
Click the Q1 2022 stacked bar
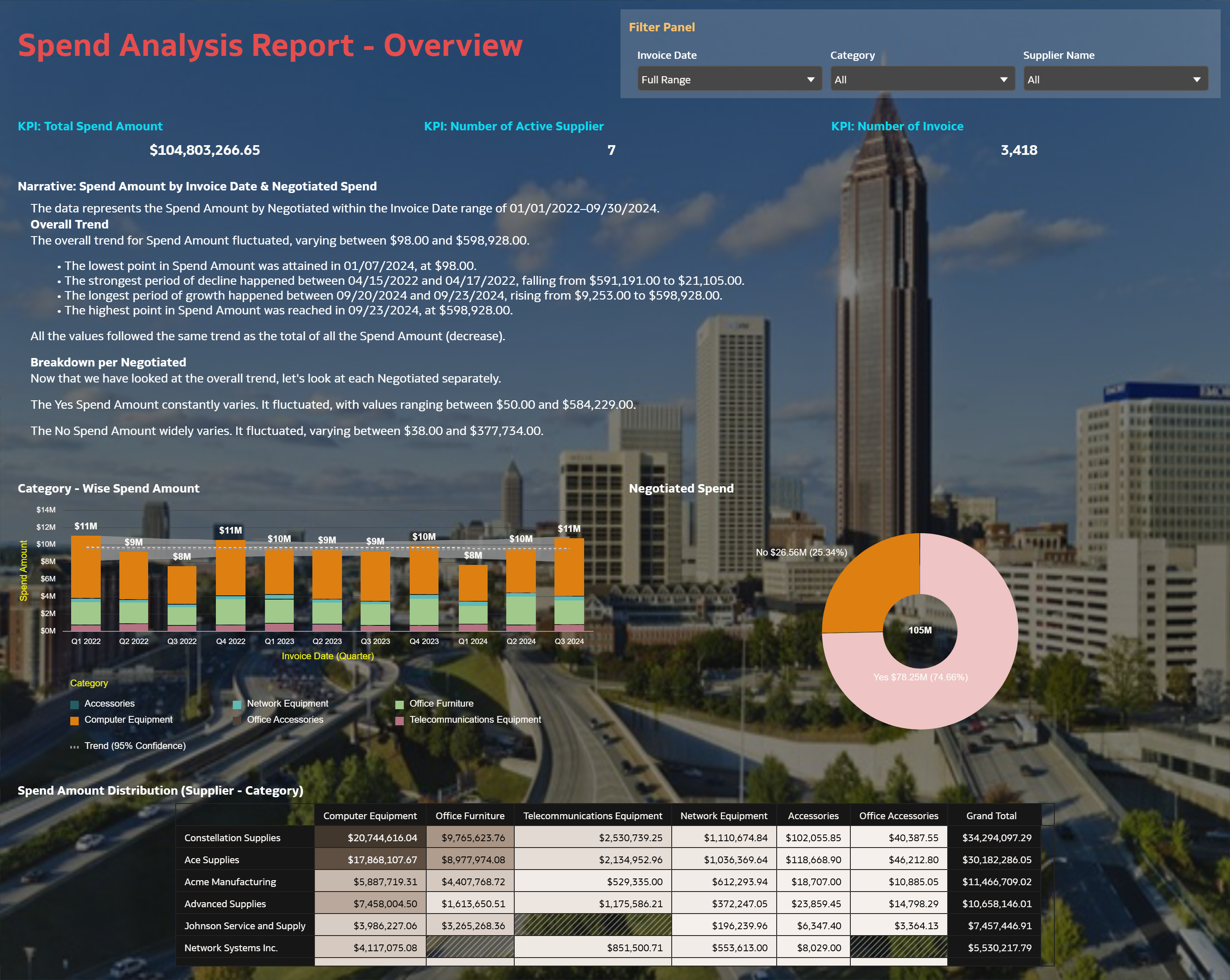click(85, 570)
